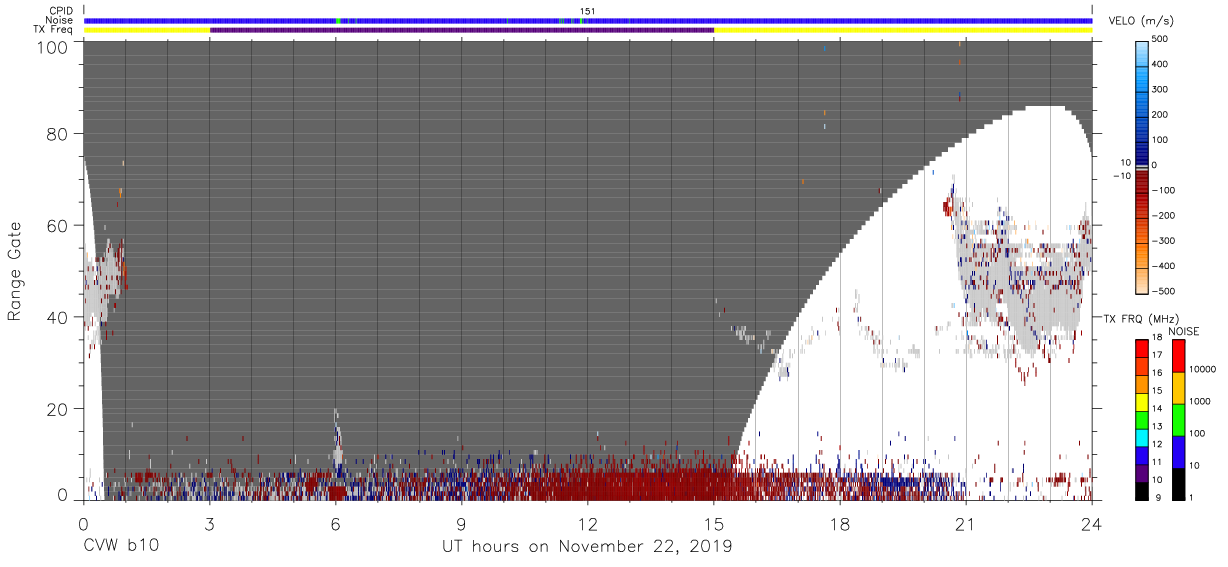Click the yellow swatch in NOISE legend
This screenshot has width=1228, height=567.
pyautogui.click(x=1177, y=387)
